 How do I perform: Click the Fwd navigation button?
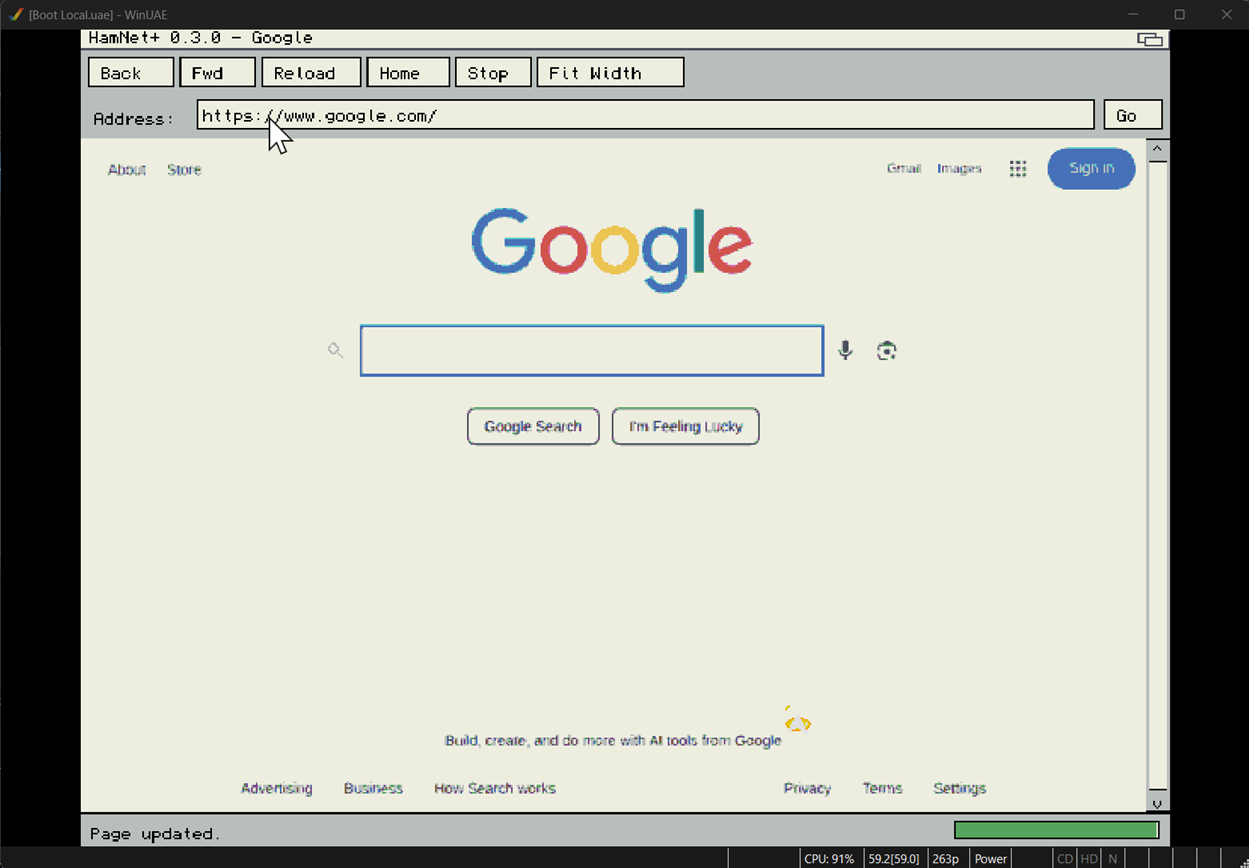click(x=217, y=73)
